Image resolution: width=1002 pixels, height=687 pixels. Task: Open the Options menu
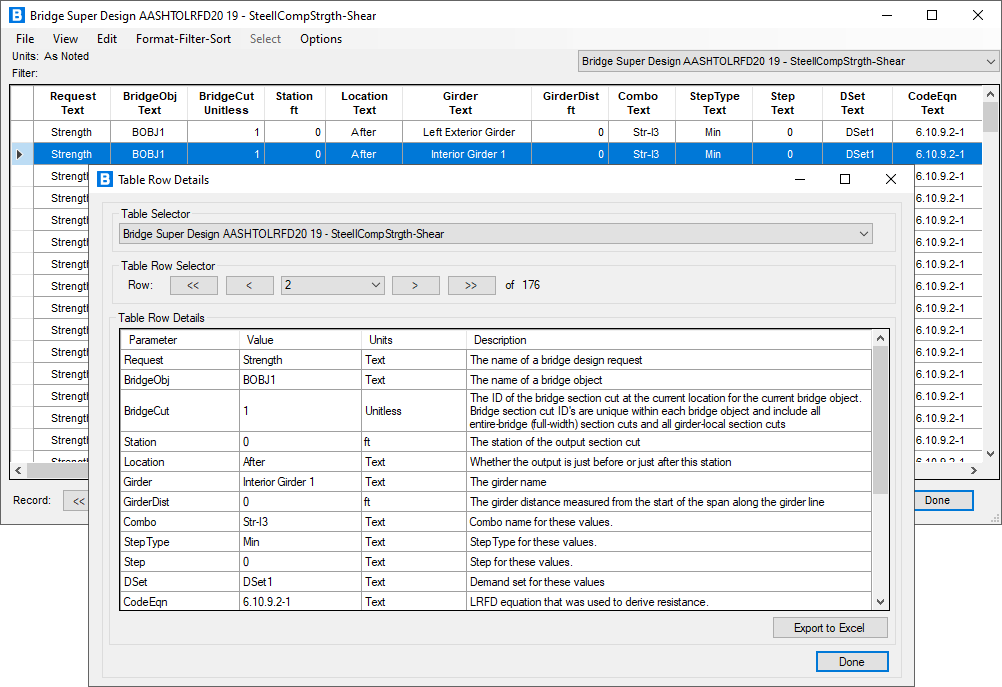click(x=321, y=39)
